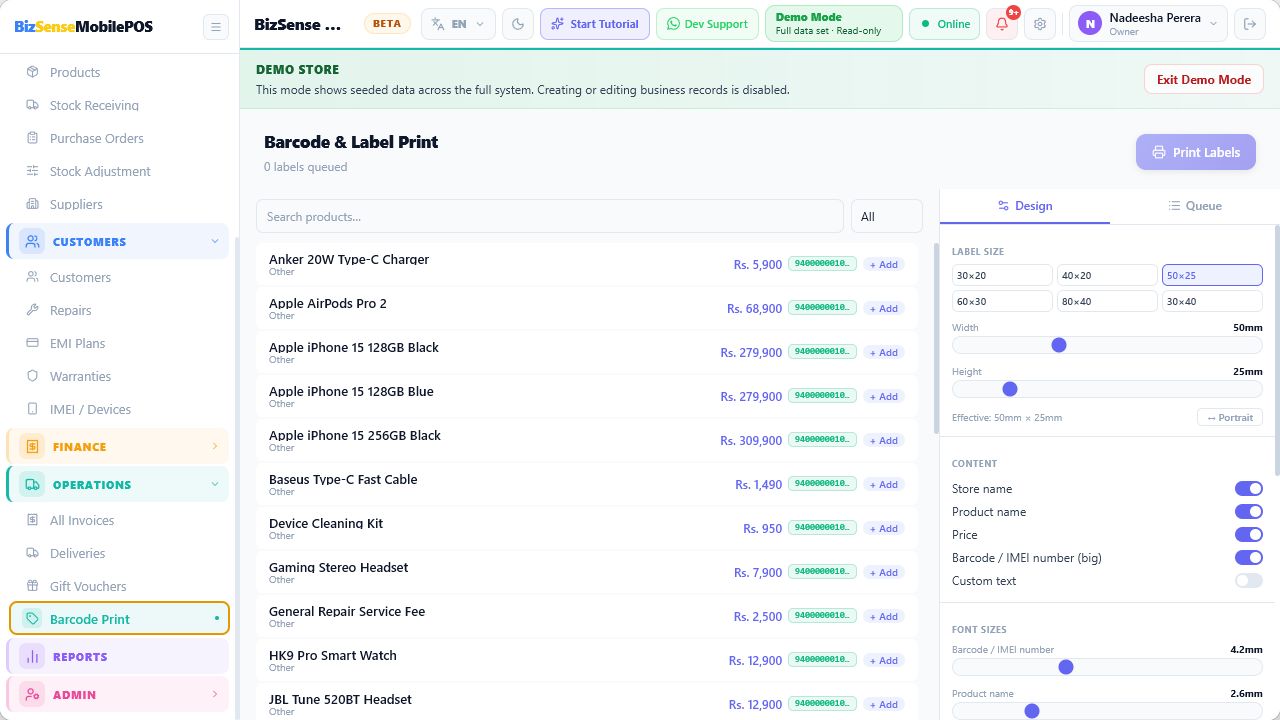Select the 40×20 label size
This screenshot has width=1280, height=720.
click(1107, 275)
